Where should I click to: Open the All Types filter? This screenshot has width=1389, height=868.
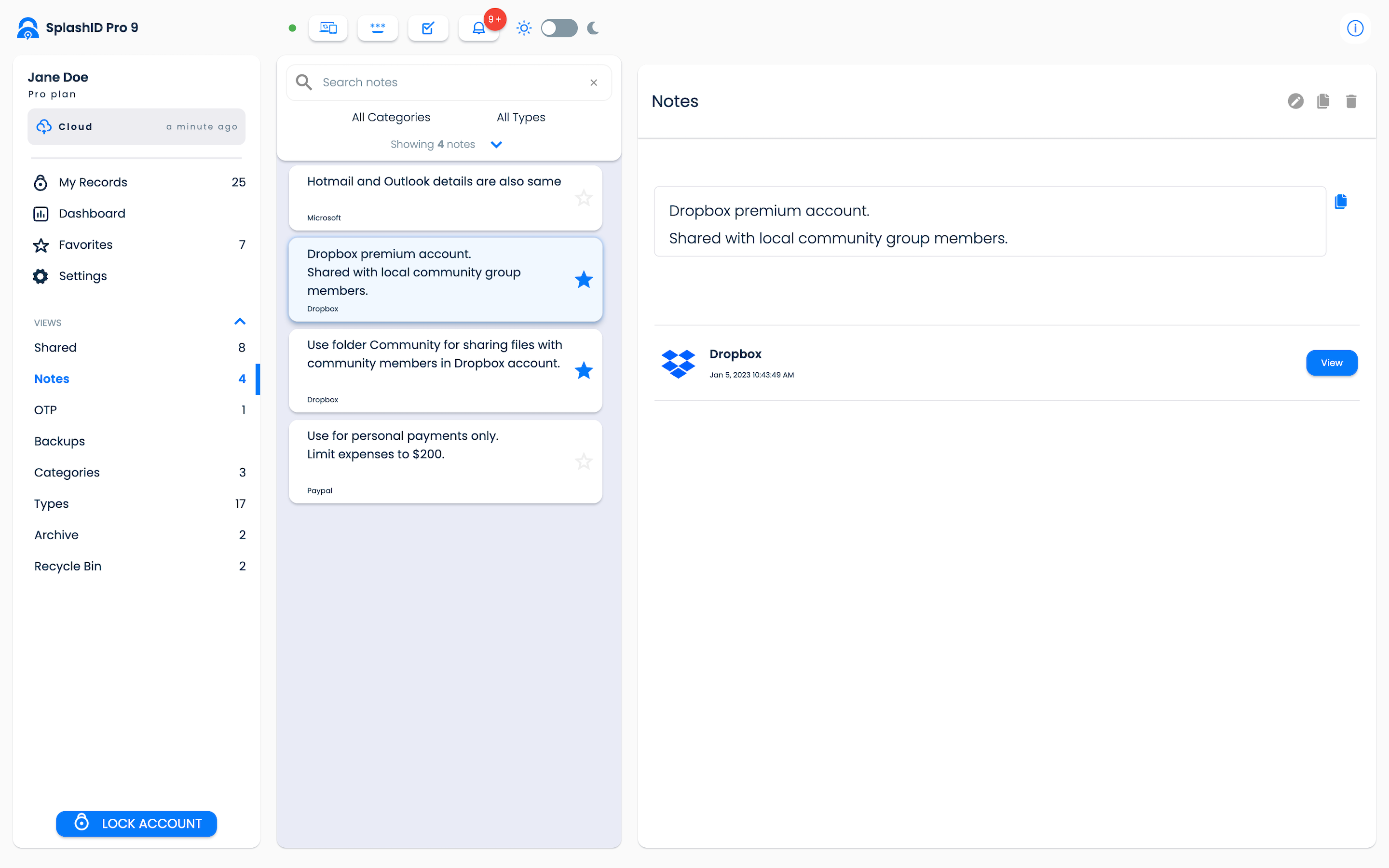coord(521,117)
